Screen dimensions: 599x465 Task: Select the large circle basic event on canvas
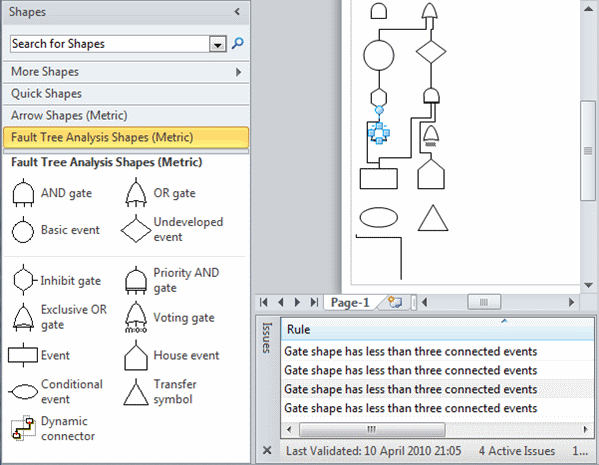(x=379, y=55)
